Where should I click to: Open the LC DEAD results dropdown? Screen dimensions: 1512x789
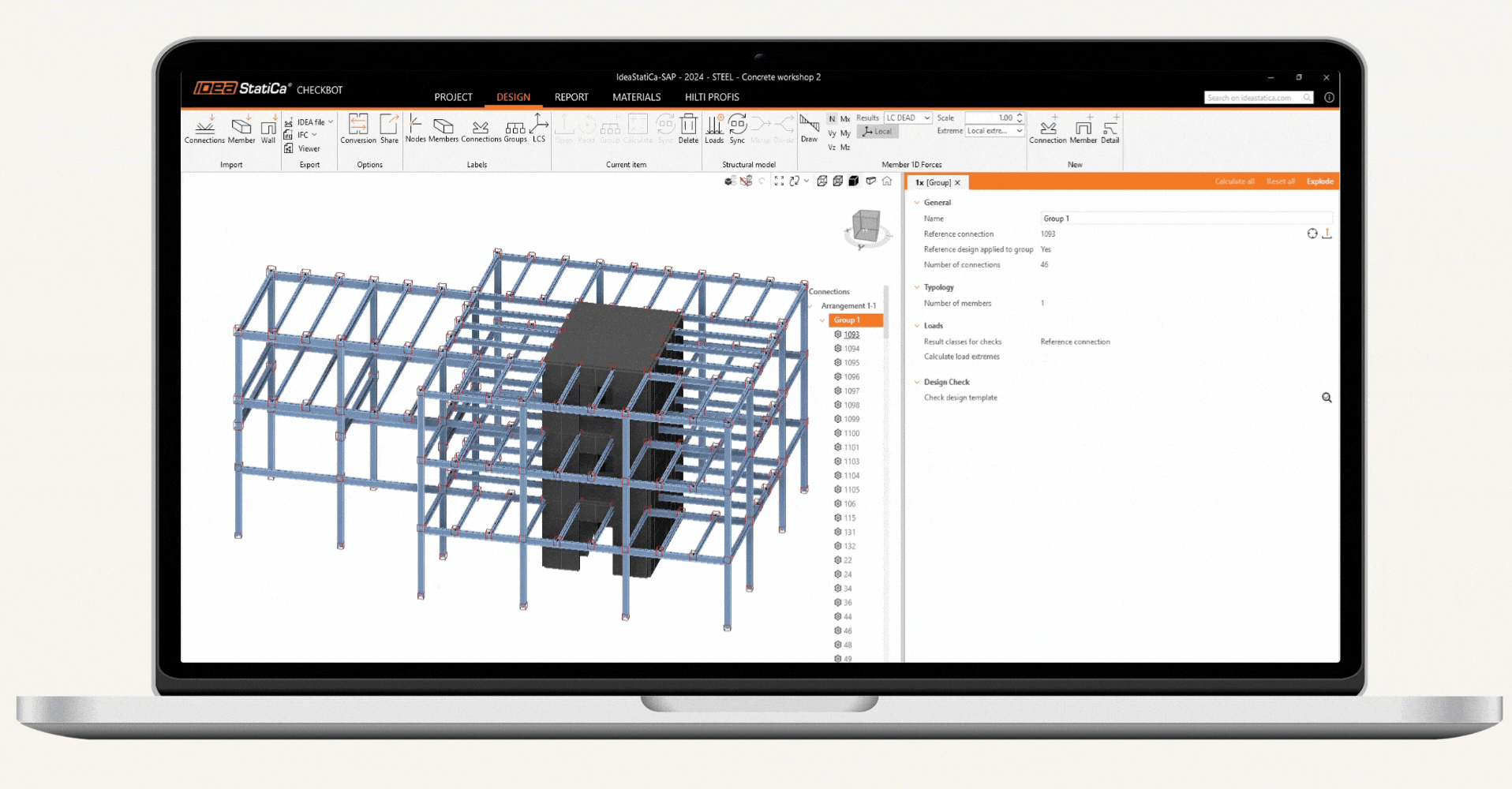[x=908, y=118]
